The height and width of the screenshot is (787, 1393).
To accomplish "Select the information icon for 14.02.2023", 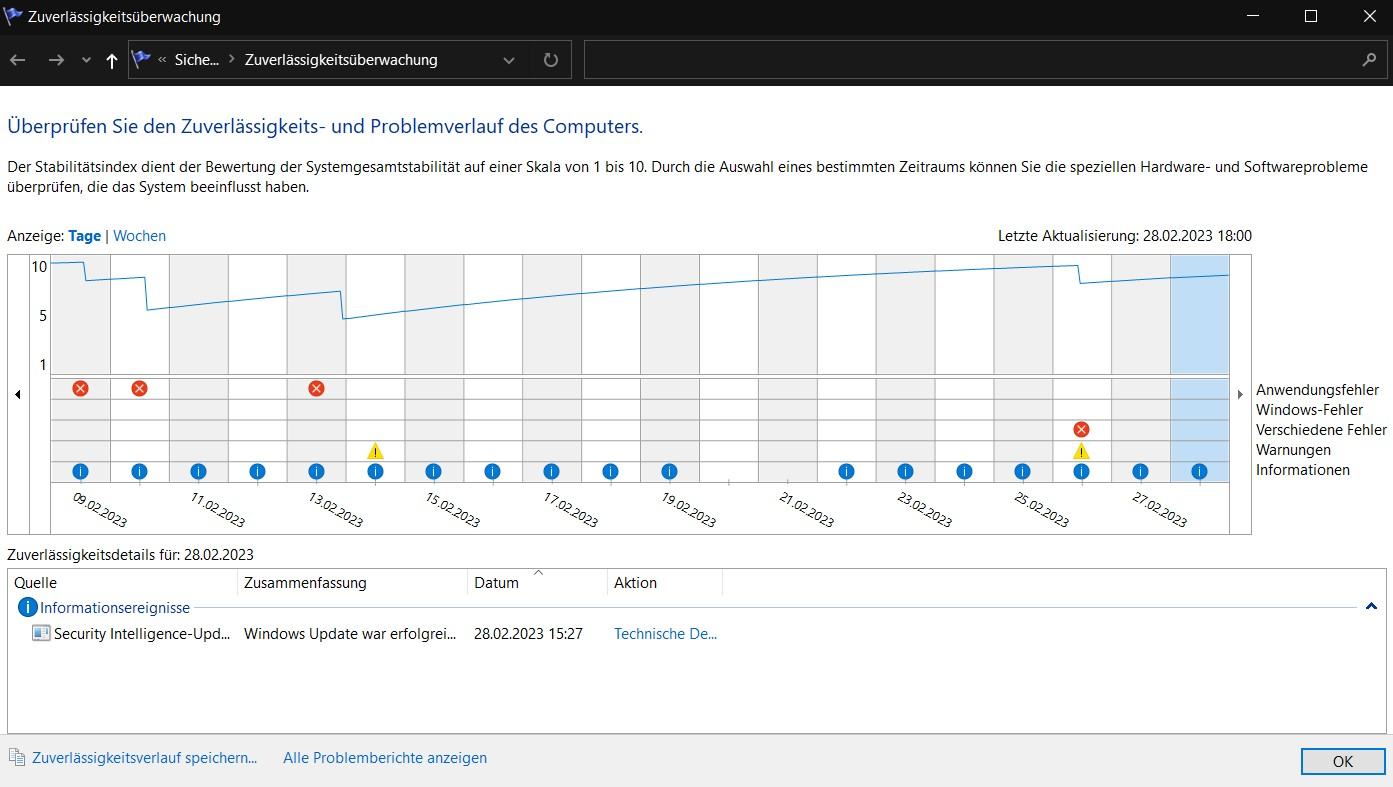I will pos(375,471).
